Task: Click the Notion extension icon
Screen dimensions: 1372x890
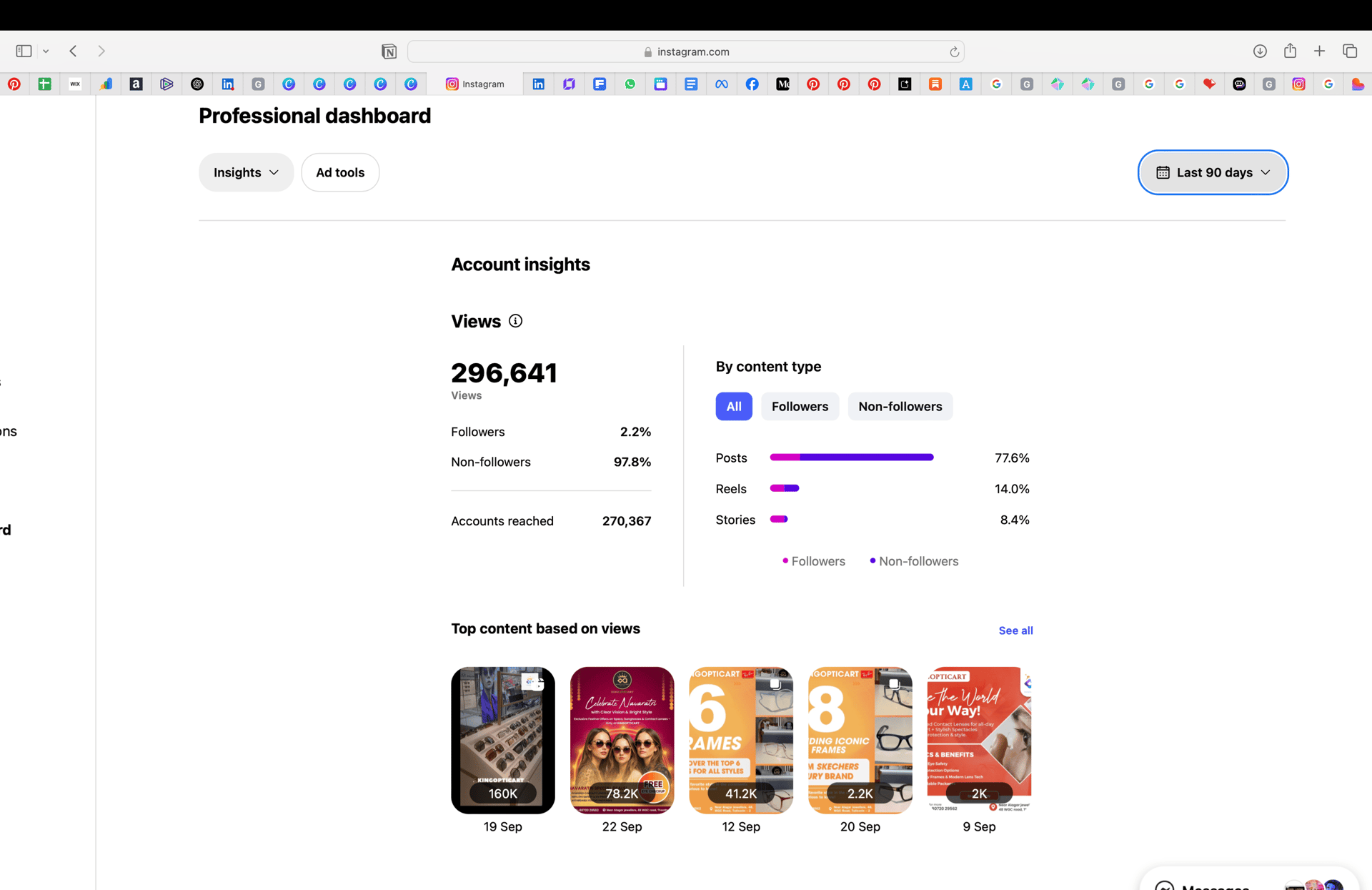Action: pyautogui.click(x=389, y=51)
